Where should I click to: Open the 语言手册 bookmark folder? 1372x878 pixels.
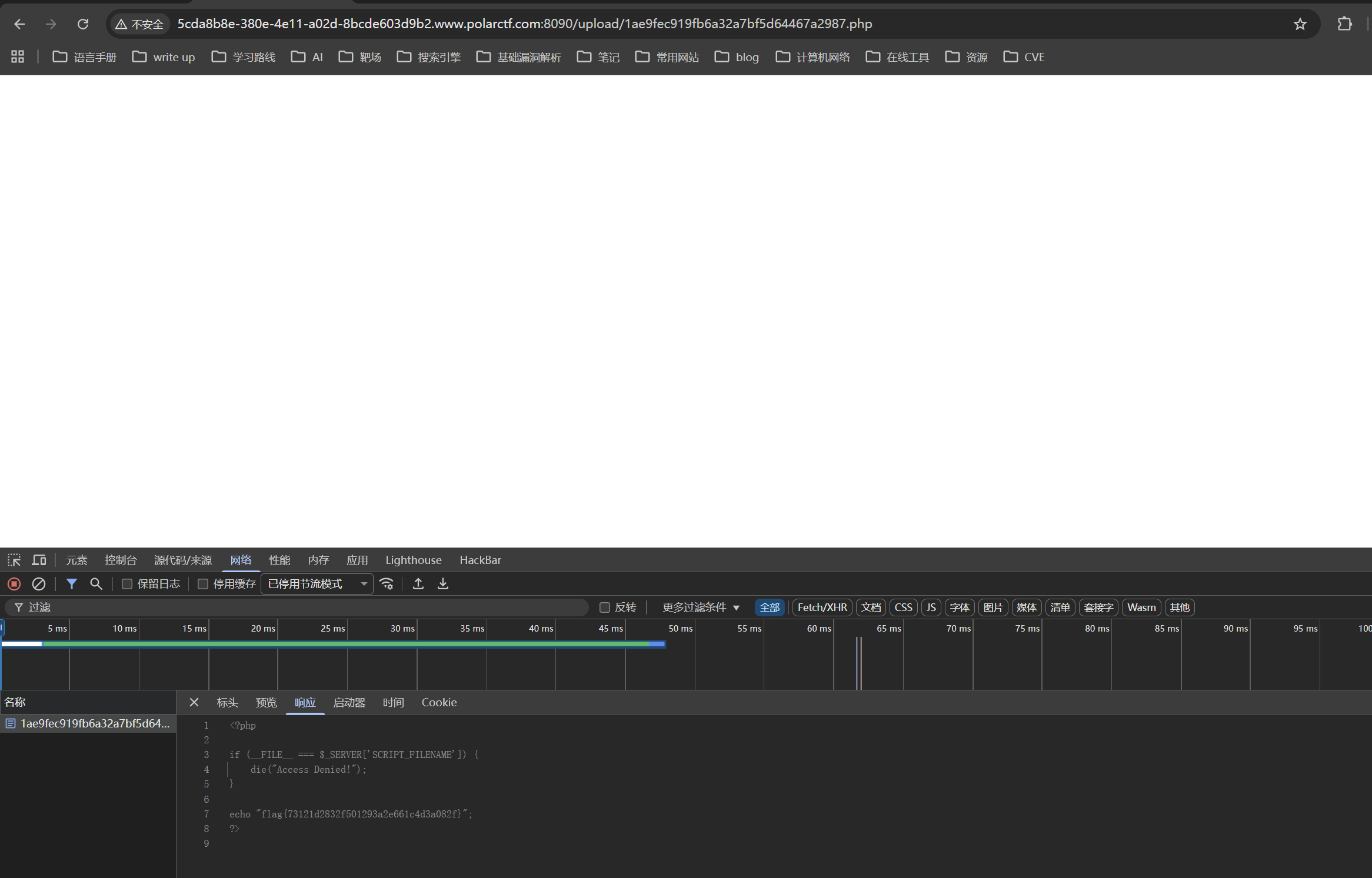85,57
